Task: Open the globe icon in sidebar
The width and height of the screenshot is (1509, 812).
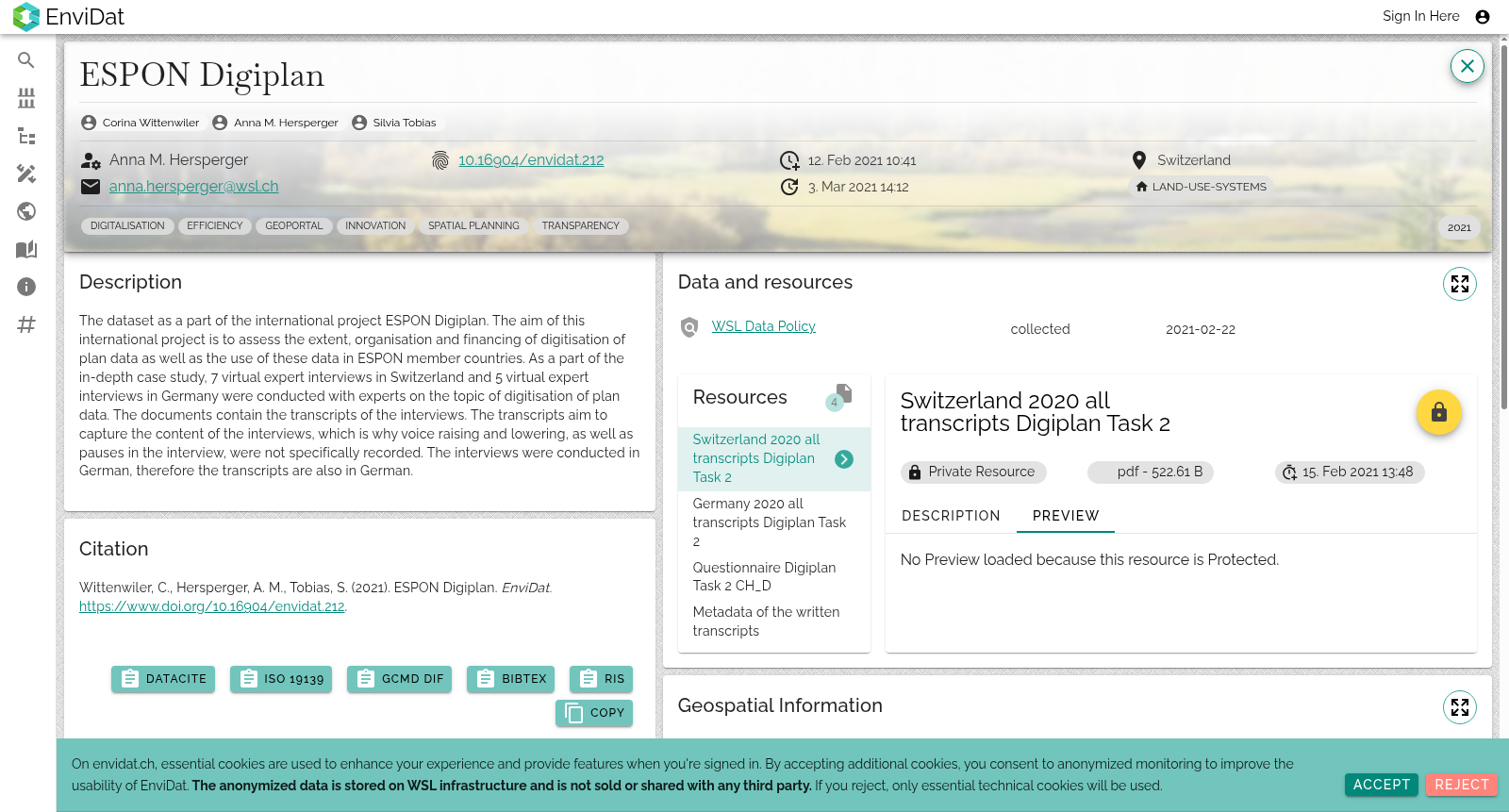Action: 26,211
